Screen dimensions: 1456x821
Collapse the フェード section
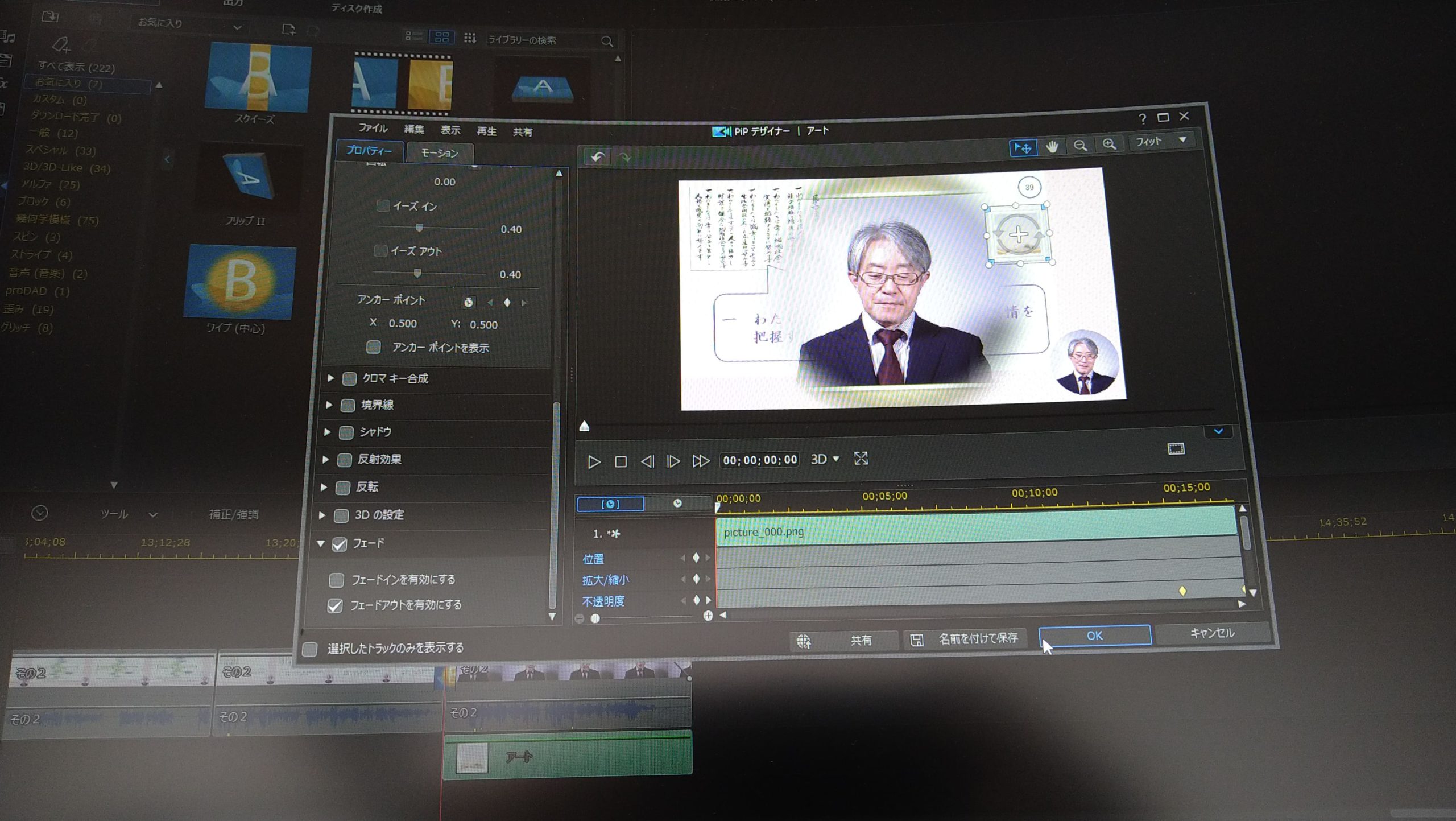(321, 543)
